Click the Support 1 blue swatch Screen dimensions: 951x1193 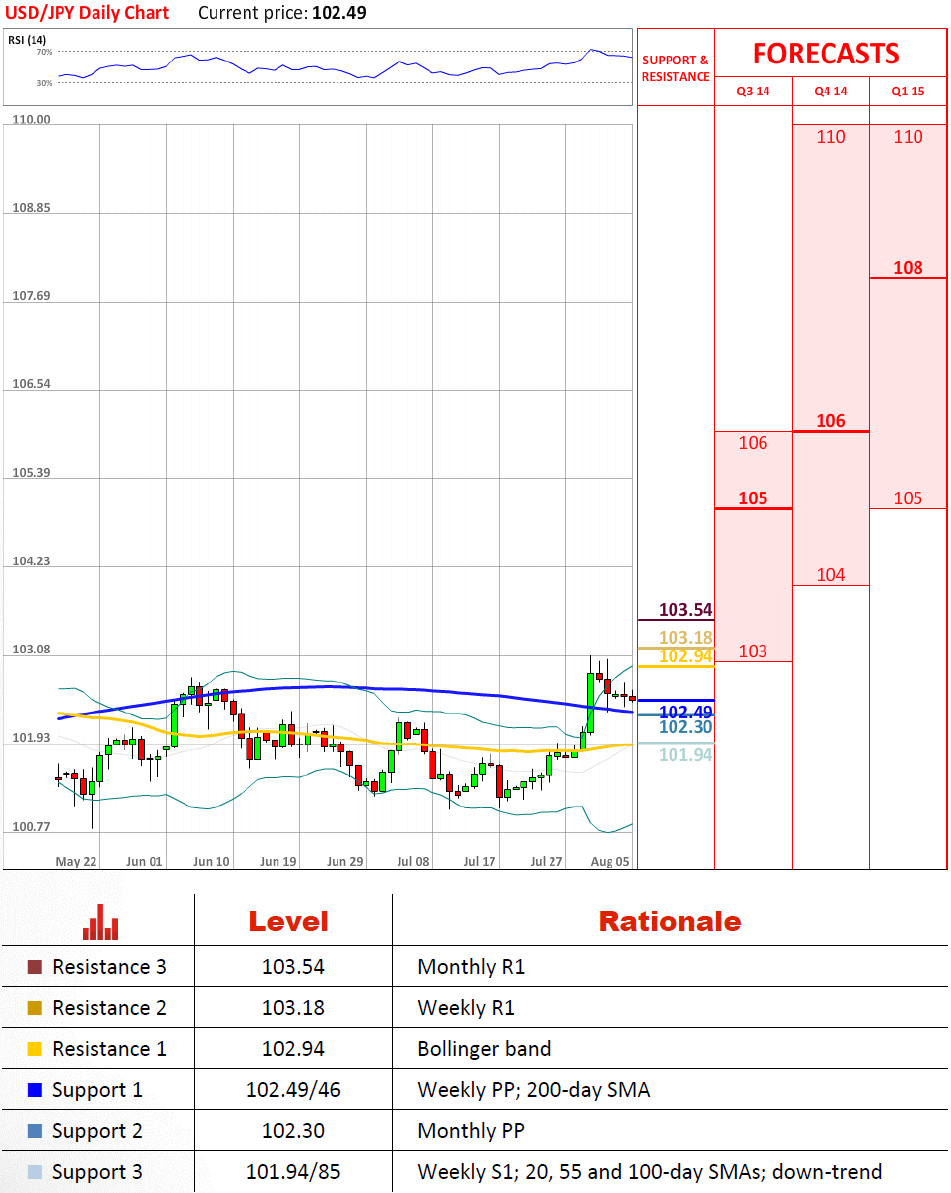point(34,1090)
